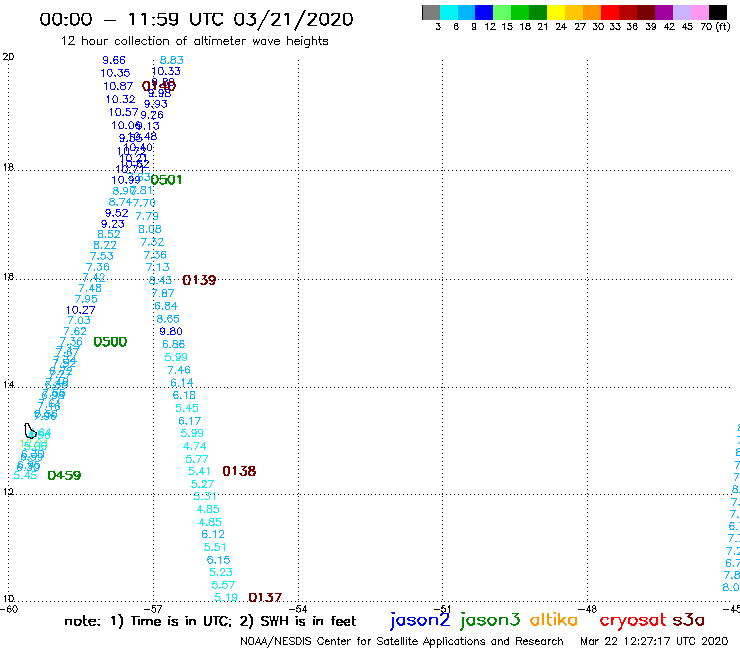Click the 0501 pass time marker
Viewport: 740px width, 650px height.
tap(166, 180)
